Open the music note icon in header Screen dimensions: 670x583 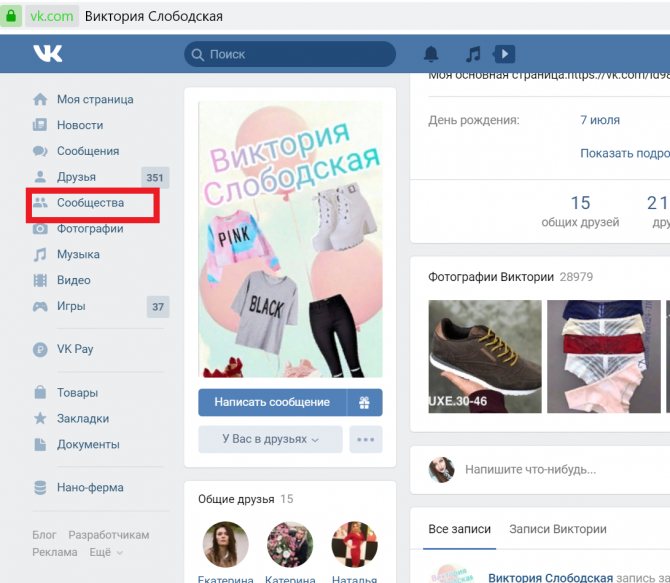(x=473, y=54)
